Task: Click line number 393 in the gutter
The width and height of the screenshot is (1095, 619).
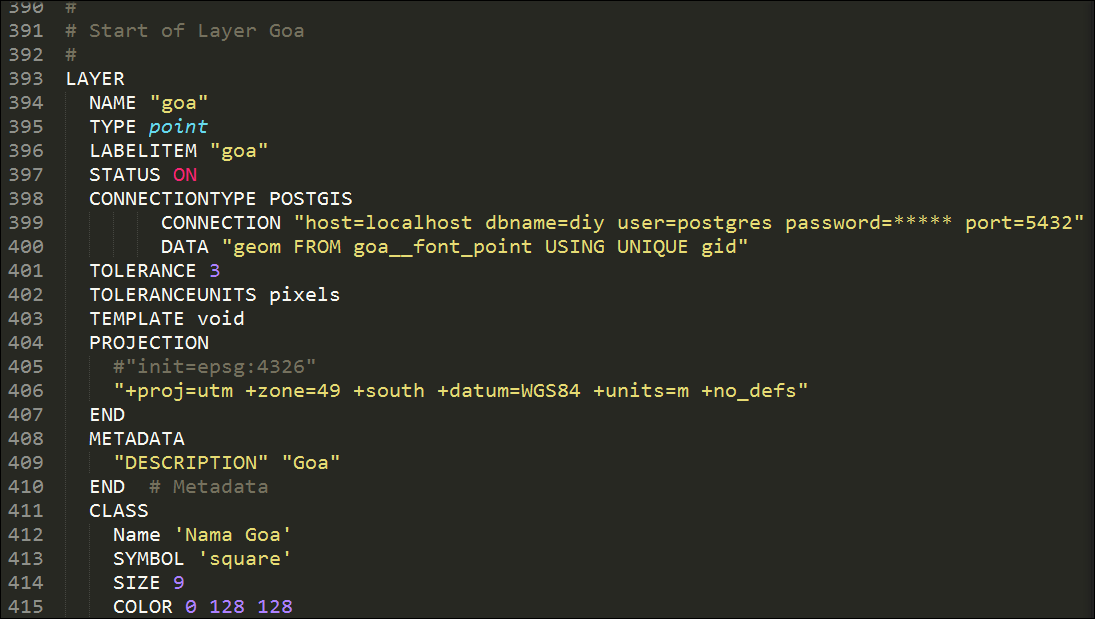Action: tap(25, 79)
